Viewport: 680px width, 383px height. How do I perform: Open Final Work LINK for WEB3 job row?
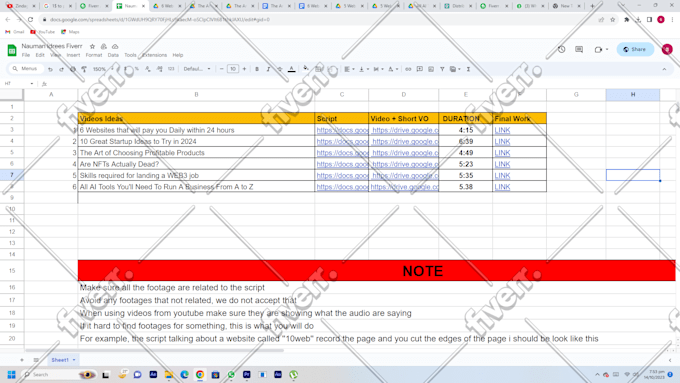pyautogui.click(x=502, y=175)
